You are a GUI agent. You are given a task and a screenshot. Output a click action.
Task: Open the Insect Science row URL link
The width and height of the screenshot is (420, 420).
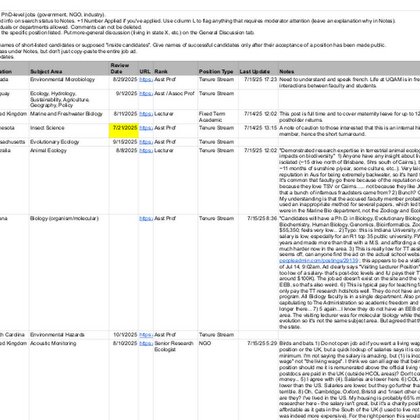point(146,128)
